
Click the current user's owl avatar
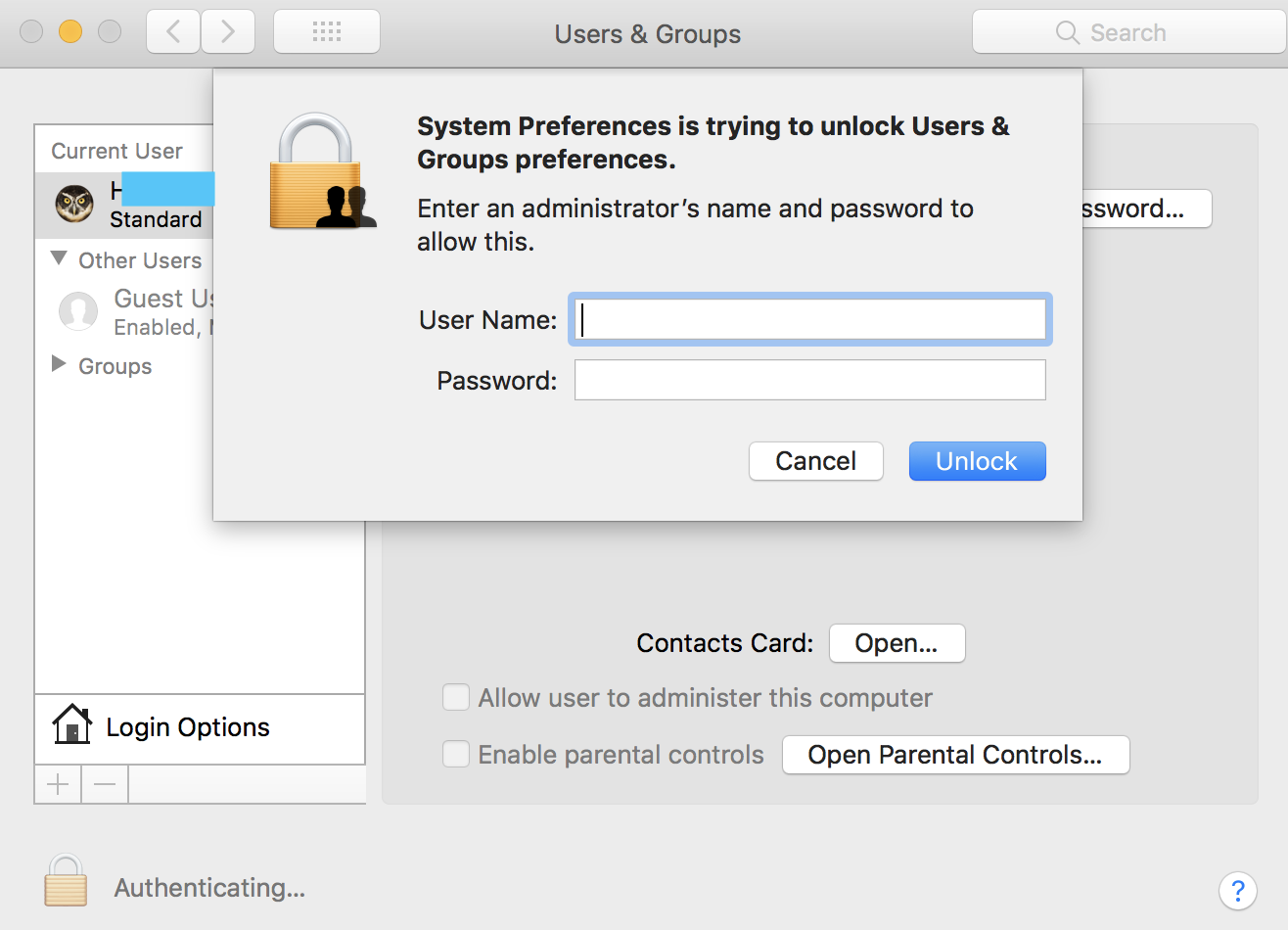pos(74,204)
